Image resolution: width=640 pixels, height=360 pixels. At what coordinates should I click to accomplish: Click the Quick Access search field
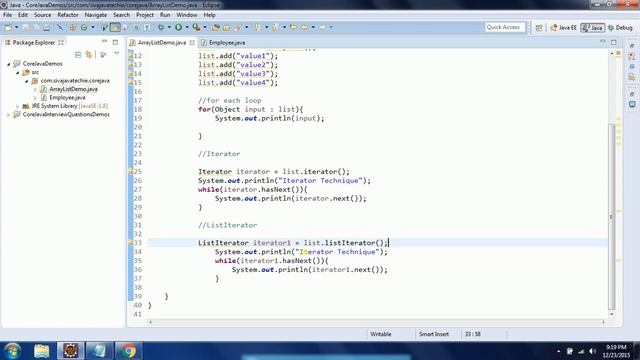504,27
